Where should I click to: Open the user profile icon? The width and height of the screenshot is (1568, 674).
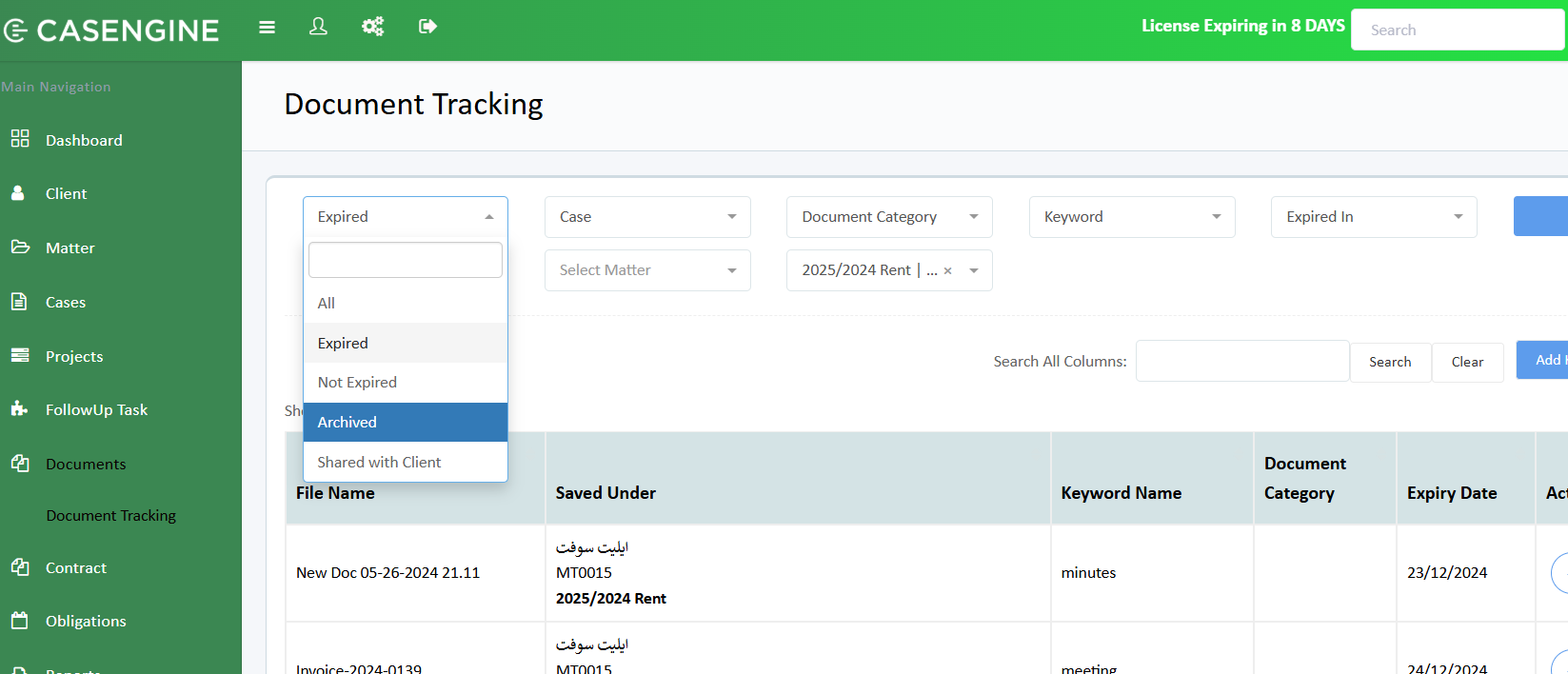point(319,27)
